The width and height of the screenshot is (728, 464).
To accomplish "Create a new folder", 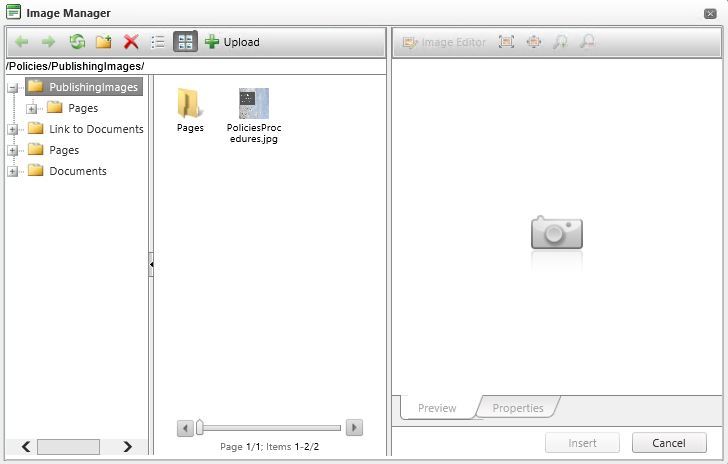I will coord(103,42).
